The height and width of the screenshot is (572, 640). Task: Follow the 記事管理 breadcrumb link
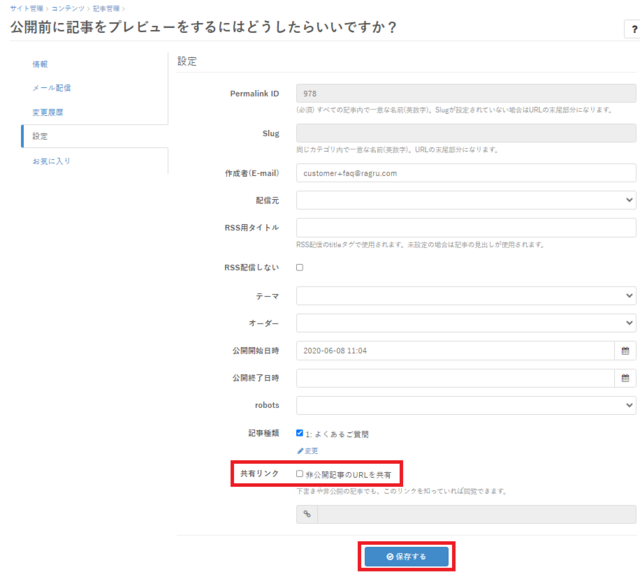click(x=106, y=8)
